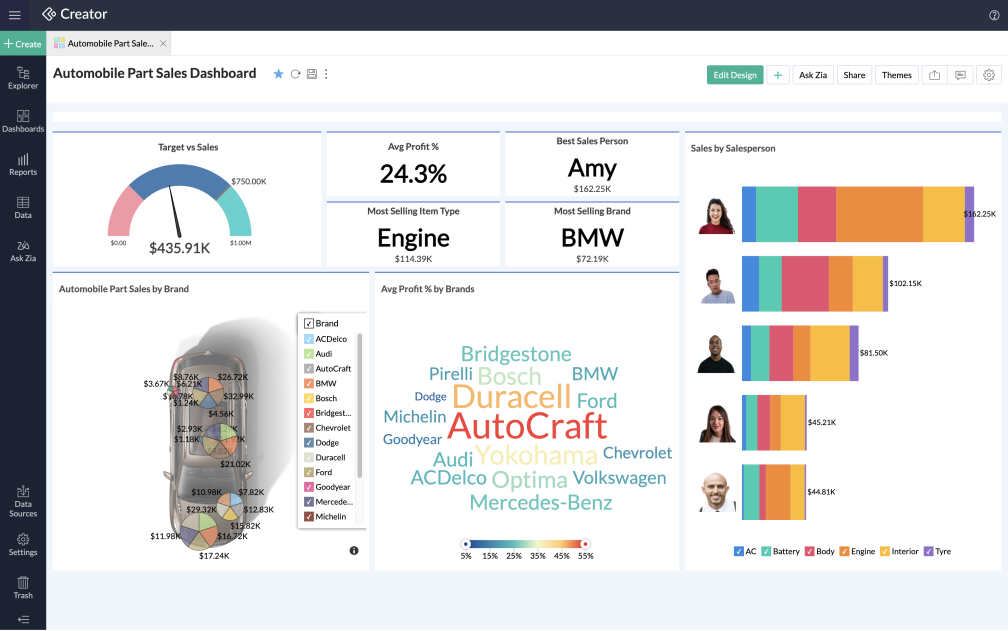
Task: Click the Share button
Action: 854,75
